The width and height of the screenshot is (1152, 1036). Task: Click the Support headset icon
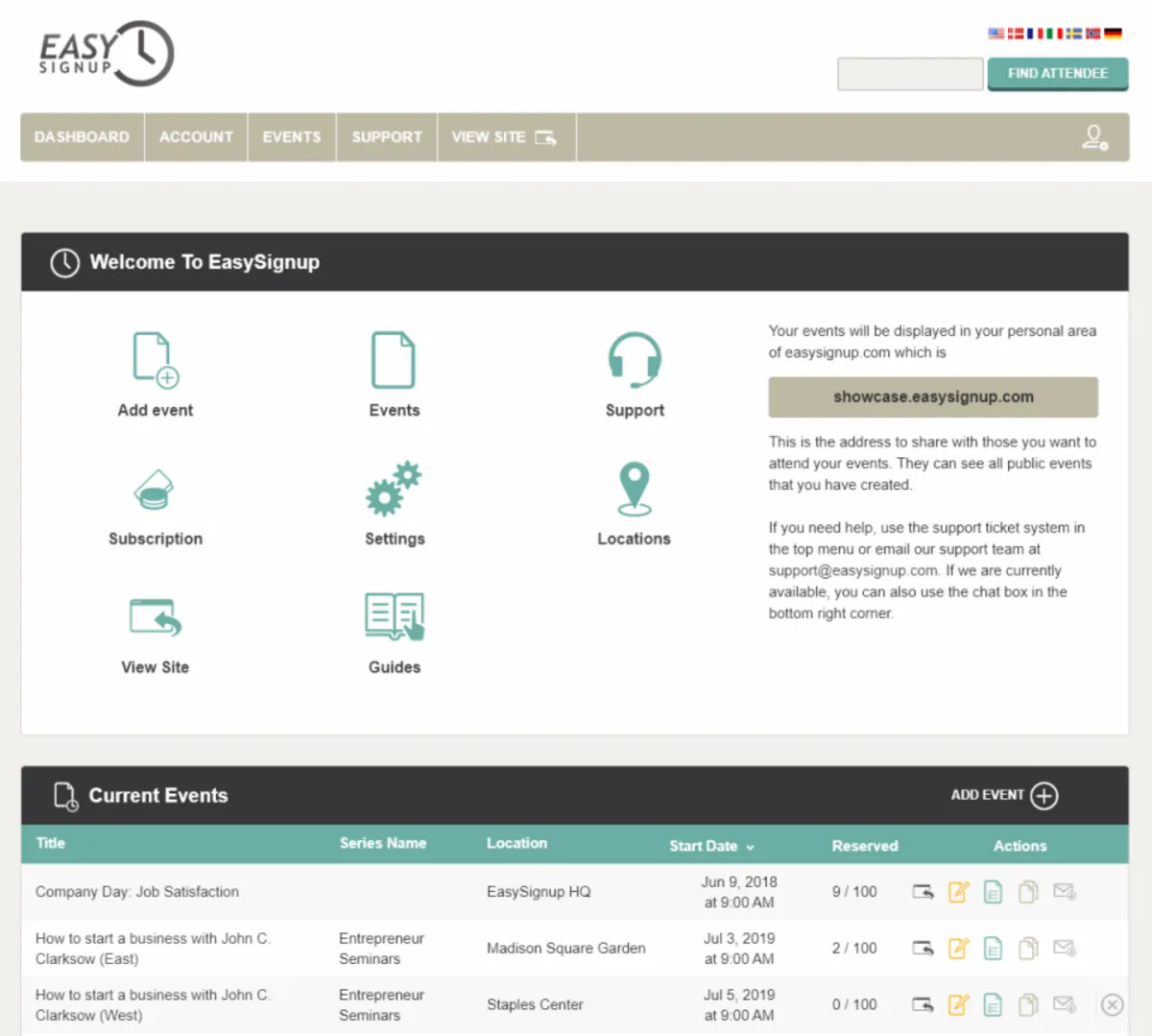click(634, 360)
